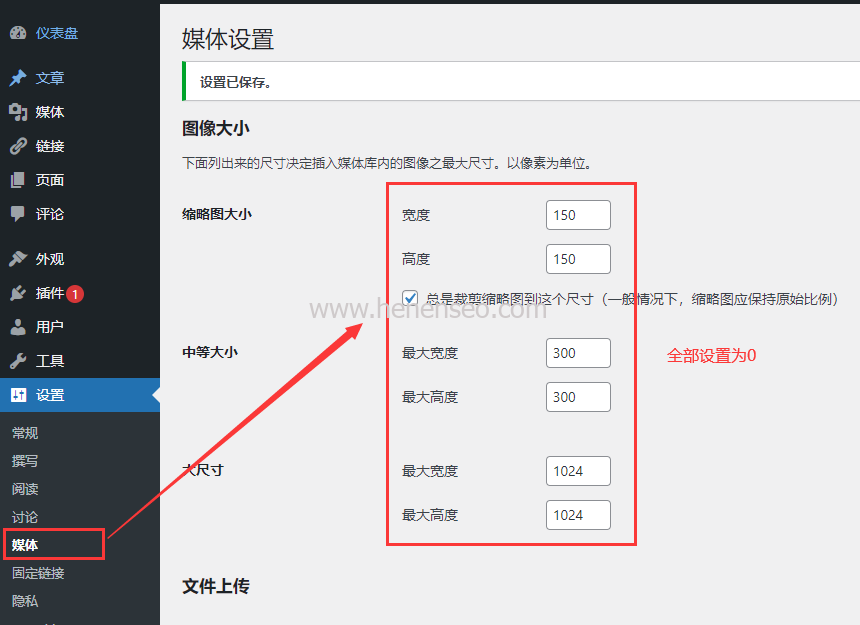Viewport: 860px width, 625px height.
Task: Open the 页面 pages icon
Action: coord(16,179)
